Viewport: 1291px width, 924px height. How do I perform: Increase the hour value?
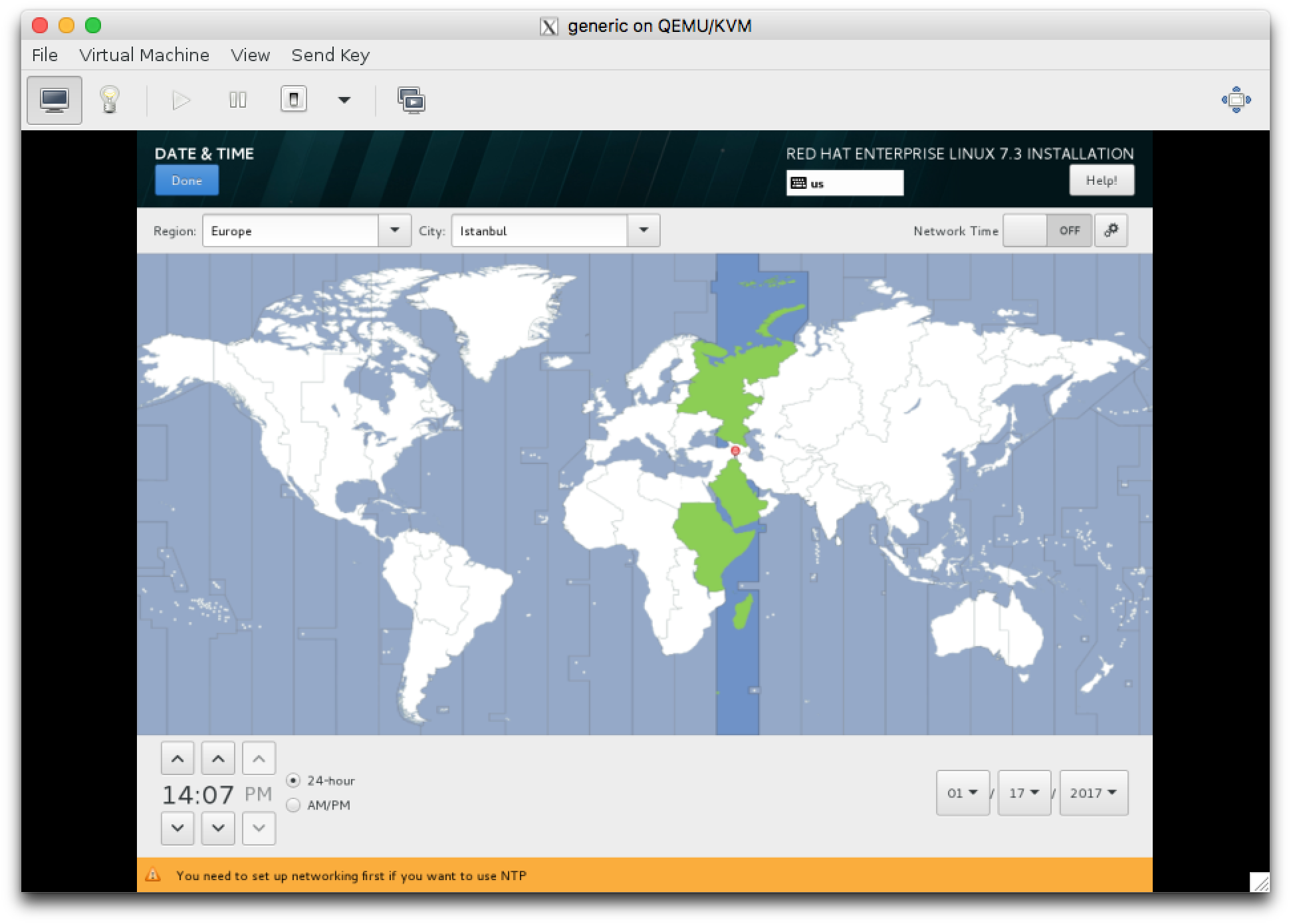[x=177, y=758]
